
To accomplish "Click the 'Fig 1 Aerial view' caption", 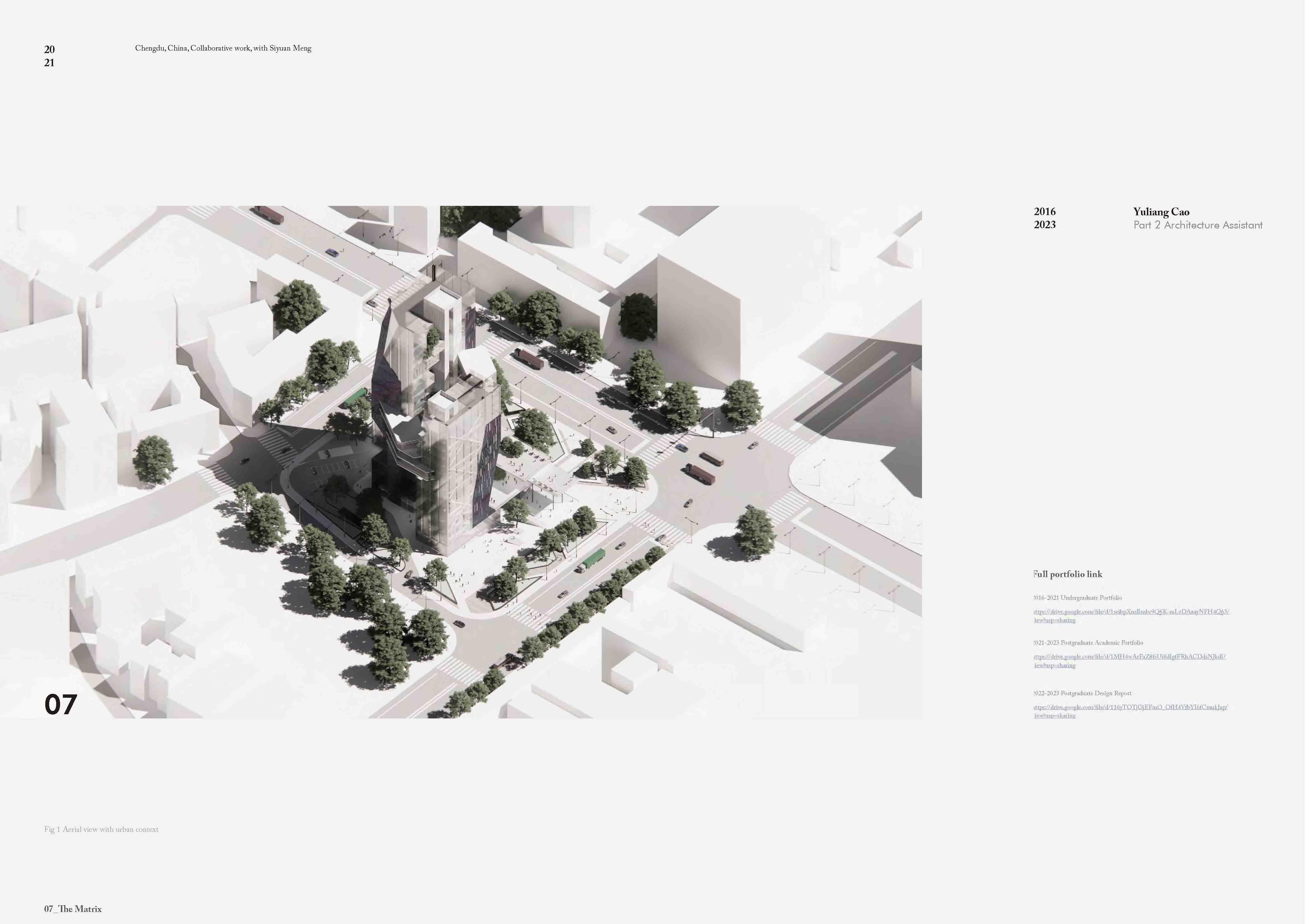I will click(101, 830).
